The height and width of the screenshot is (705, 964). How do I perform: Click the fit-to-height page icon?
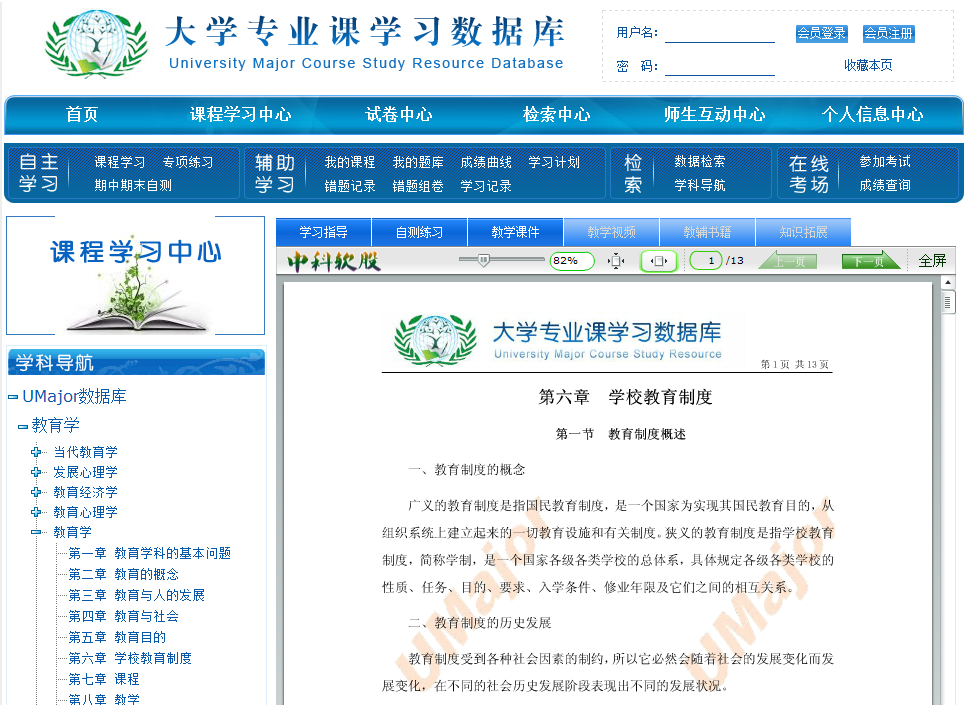click(616, 261)
